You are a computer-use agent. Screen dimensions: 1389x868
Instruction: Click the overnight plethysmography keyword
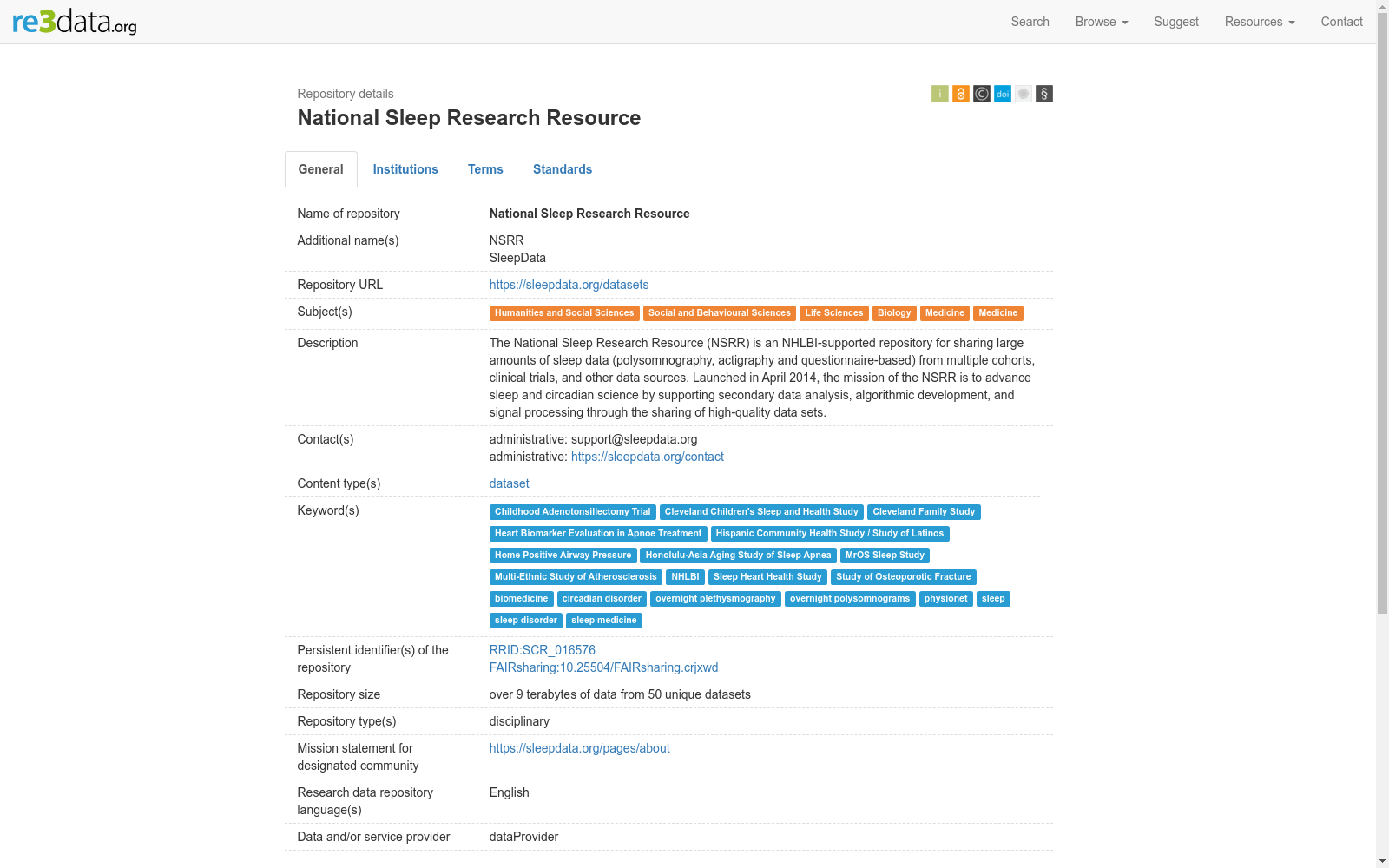point(715,599)
